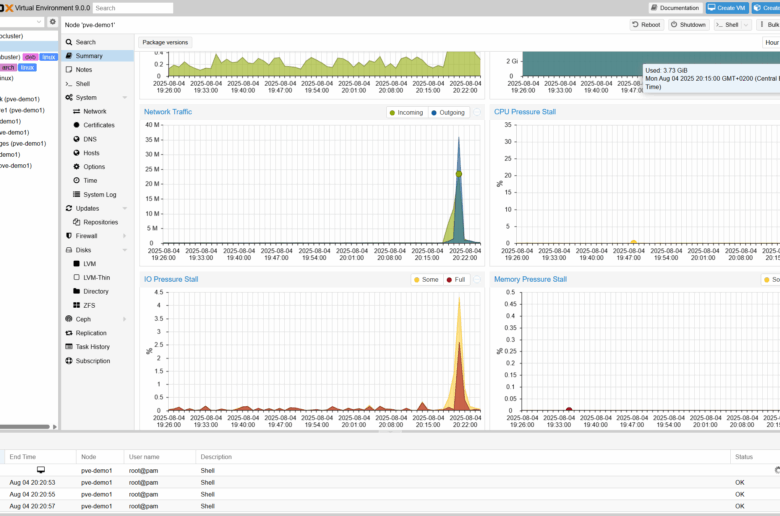This screenshot has width=780, height=516.
Task: Open the Notes menu item
Action: click(x=84, y=70)
